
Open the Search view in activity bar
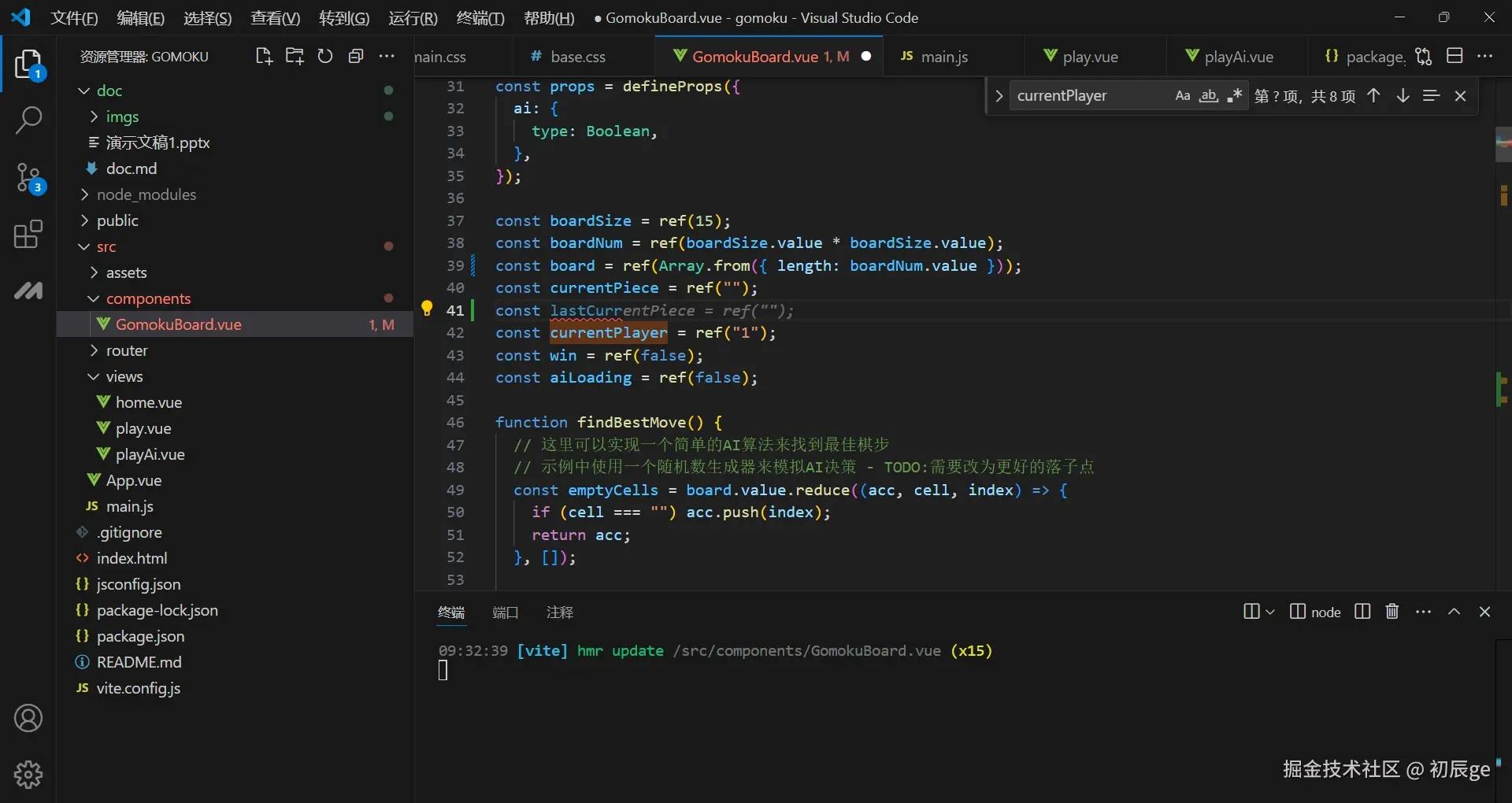[28, 120]
